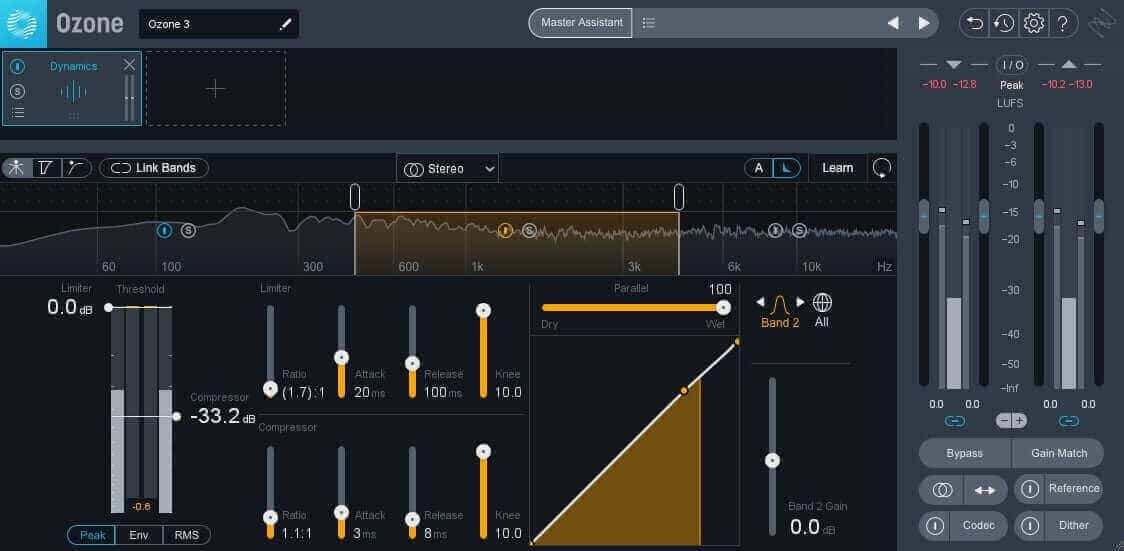This screenshot has width=1124, height=551.
Task: Go to previous preset arrow
Action: [x=893, y=23]
